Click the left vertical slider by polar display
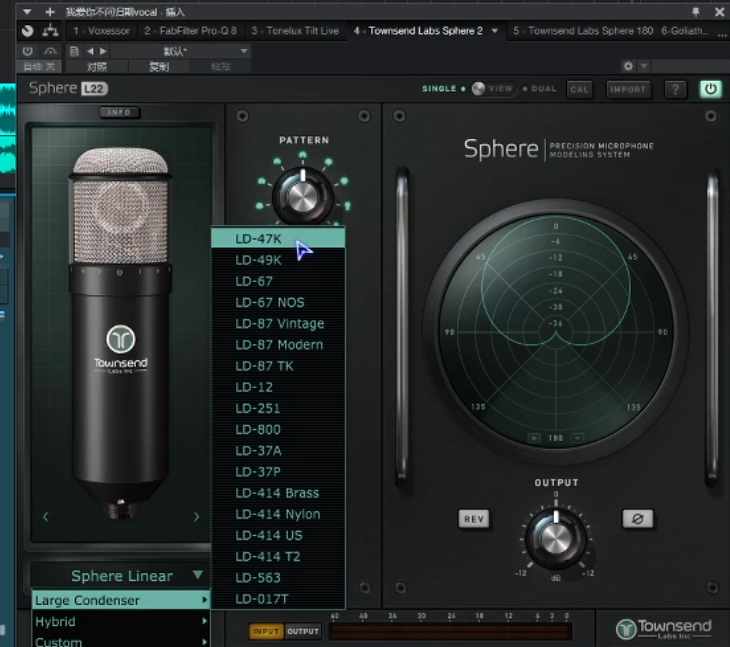730x647 pixels. 403,326
